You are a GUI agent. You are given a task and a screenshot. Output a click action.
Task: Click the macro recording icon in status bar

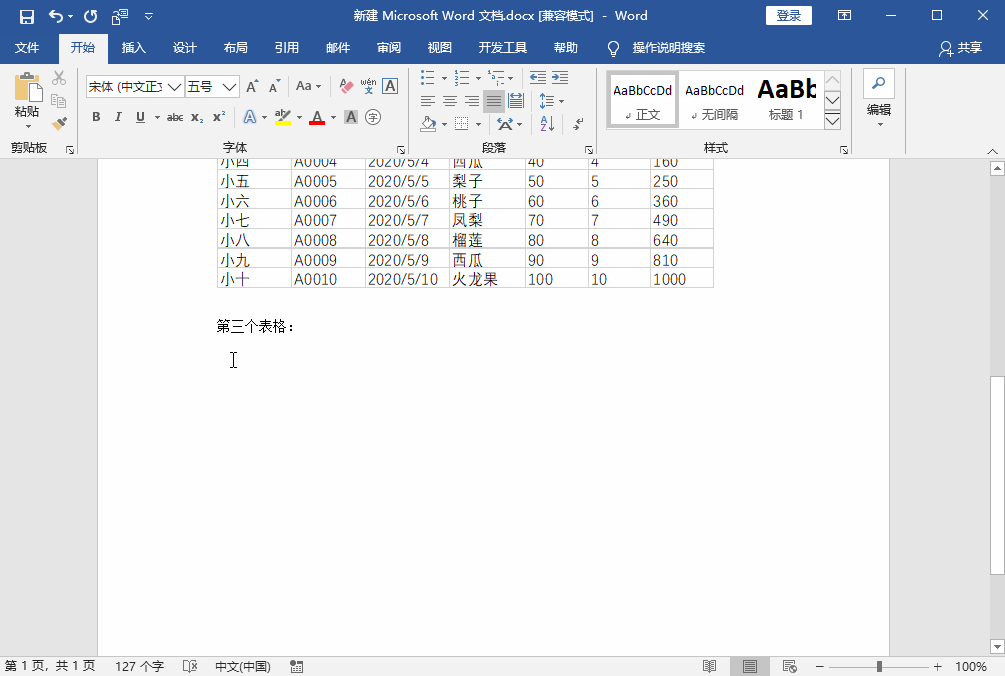click(x=296, y=666)
